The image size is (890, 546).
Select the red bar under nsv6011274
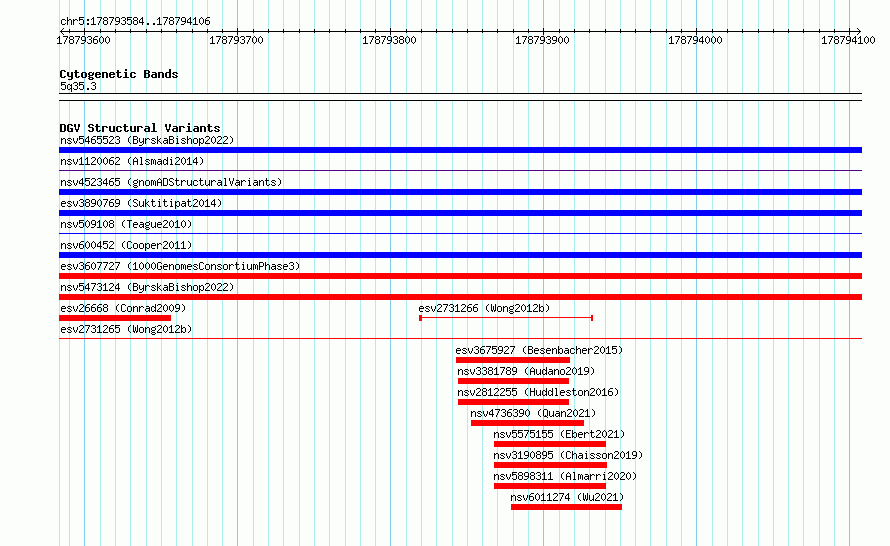point(566,507)
